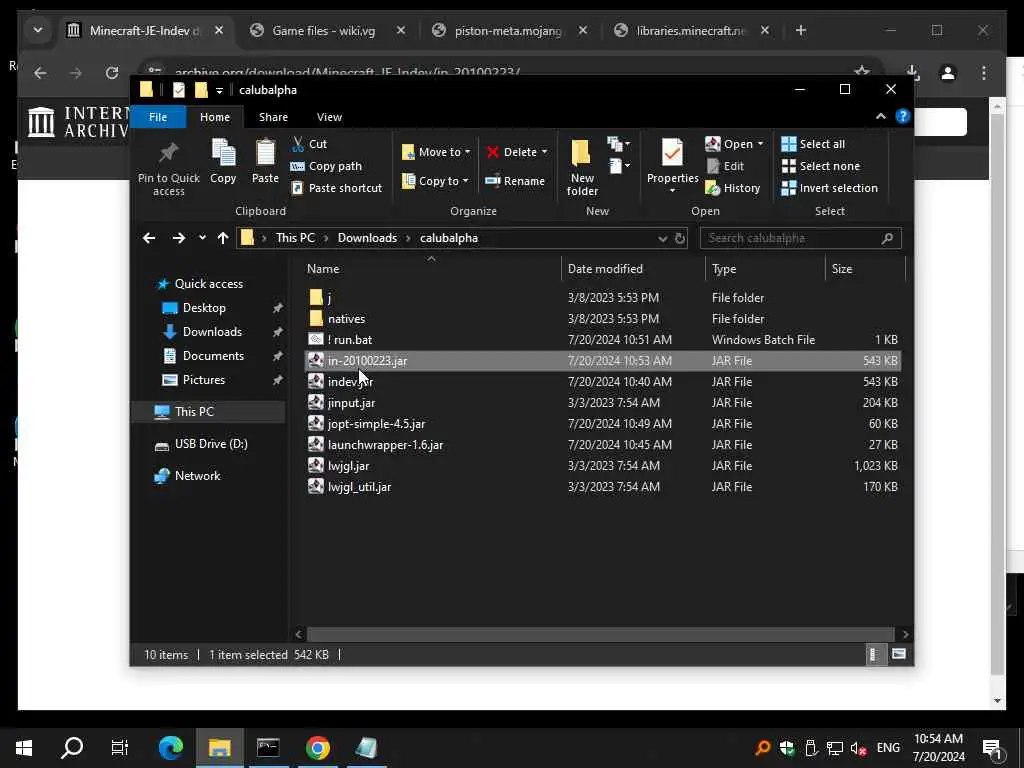Go back in File Explorer
The width and height of the screenshot is (1024, 768).
pos(149,238)
